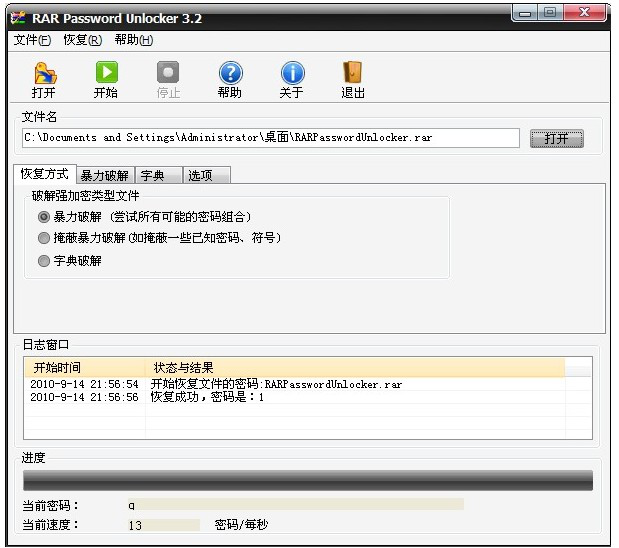Open the 帮助(H) menu
The width and height of the screenshot is (619, 548).
click(134, 40)
